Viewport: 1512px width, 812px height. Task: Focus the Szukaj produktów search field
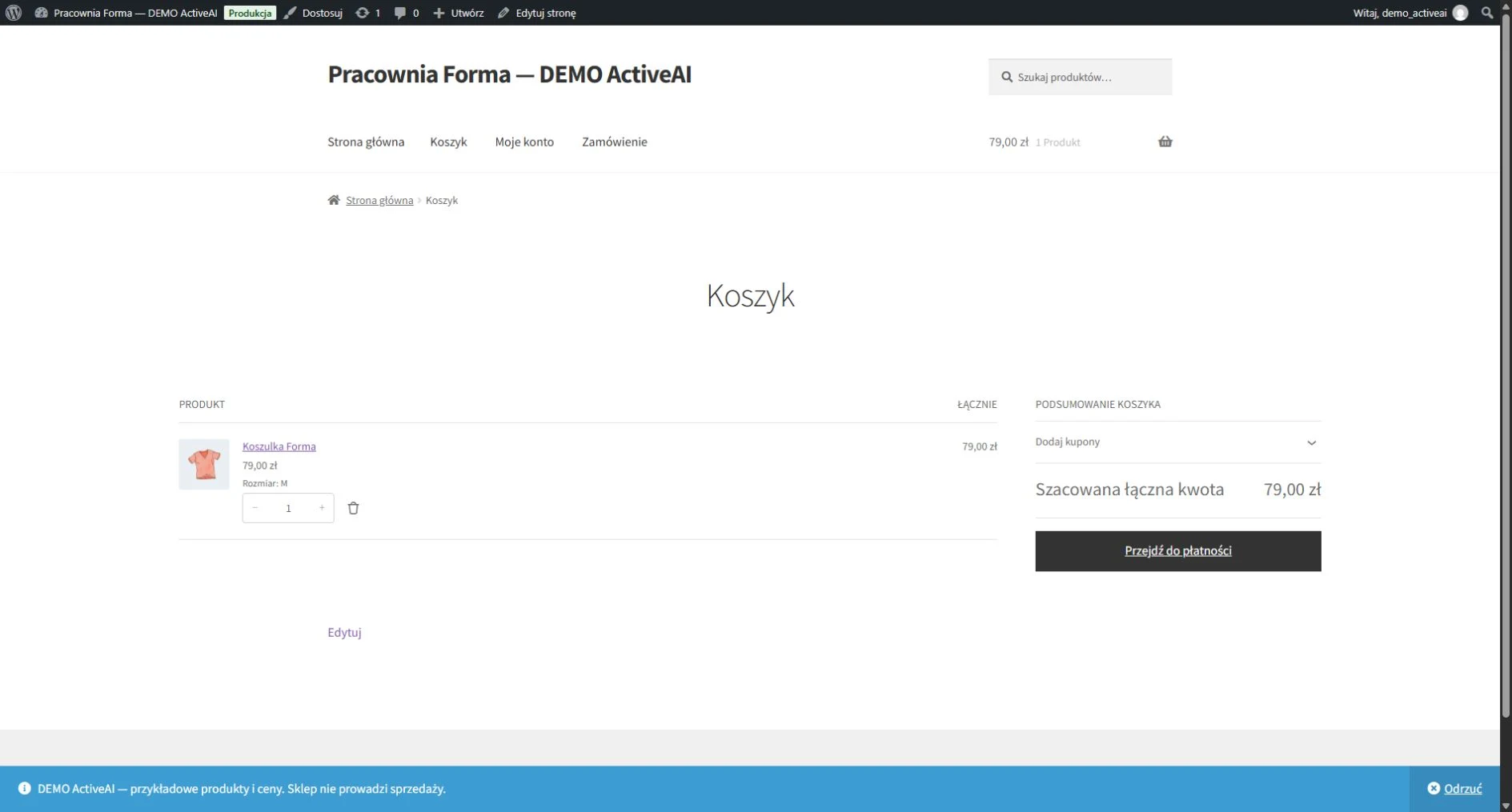1080,77
